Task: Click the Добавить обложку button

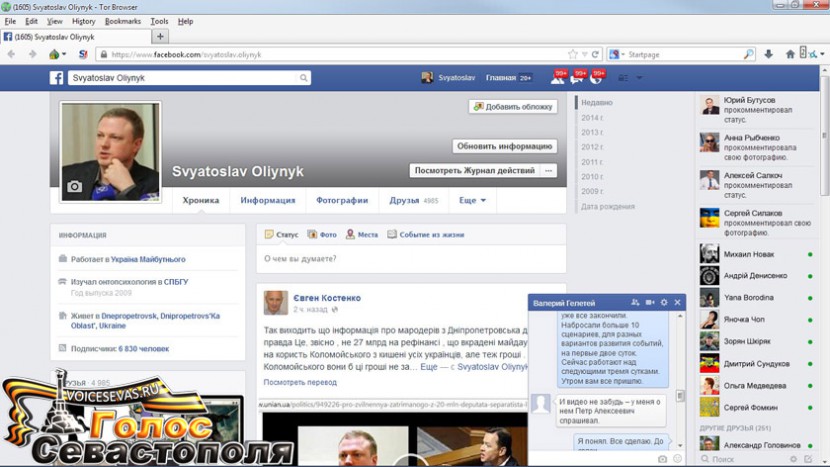Action: coord(513,106)
